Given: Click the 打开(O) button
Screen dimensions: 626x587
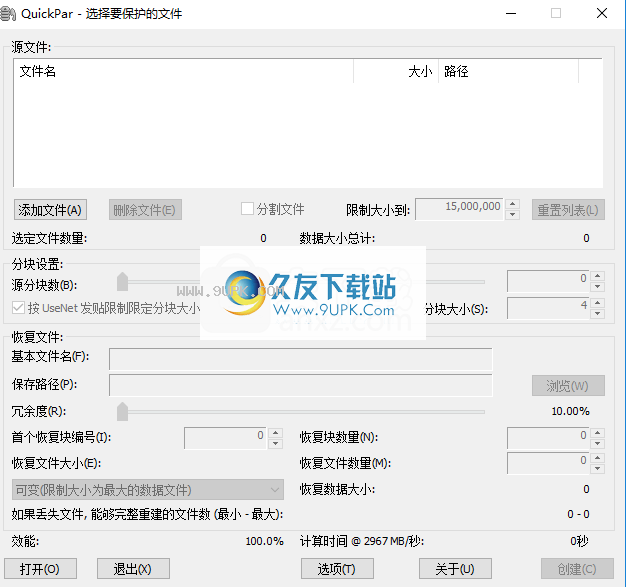Looking at the screenshot, I should pos(40,569).
